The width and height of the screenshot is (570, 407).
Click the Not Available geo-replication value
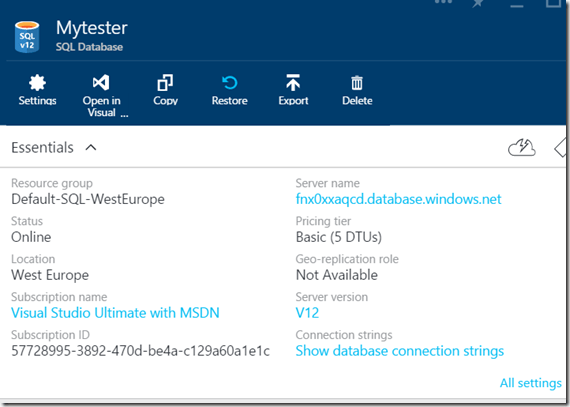tap(337, 275)
